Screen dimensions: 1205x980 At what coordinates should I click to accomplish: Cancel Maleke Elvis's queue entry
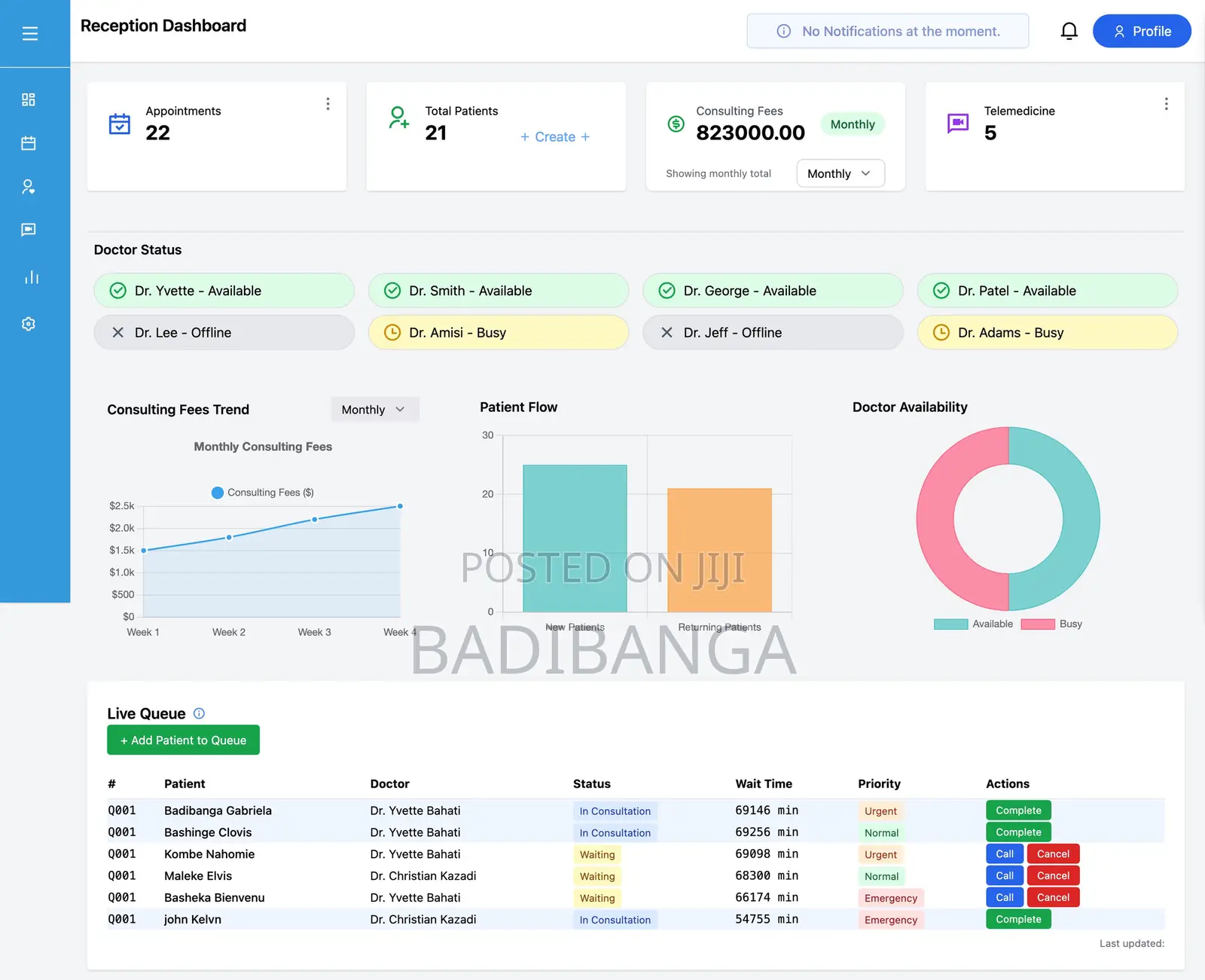point(1053,876)
